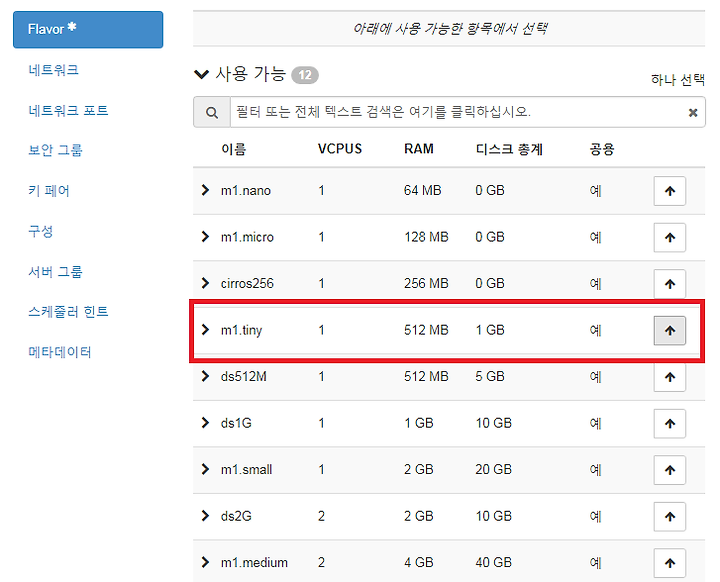The image size is (720, 582).
Task: Click the available count badge 12
Action: [305, 75]
